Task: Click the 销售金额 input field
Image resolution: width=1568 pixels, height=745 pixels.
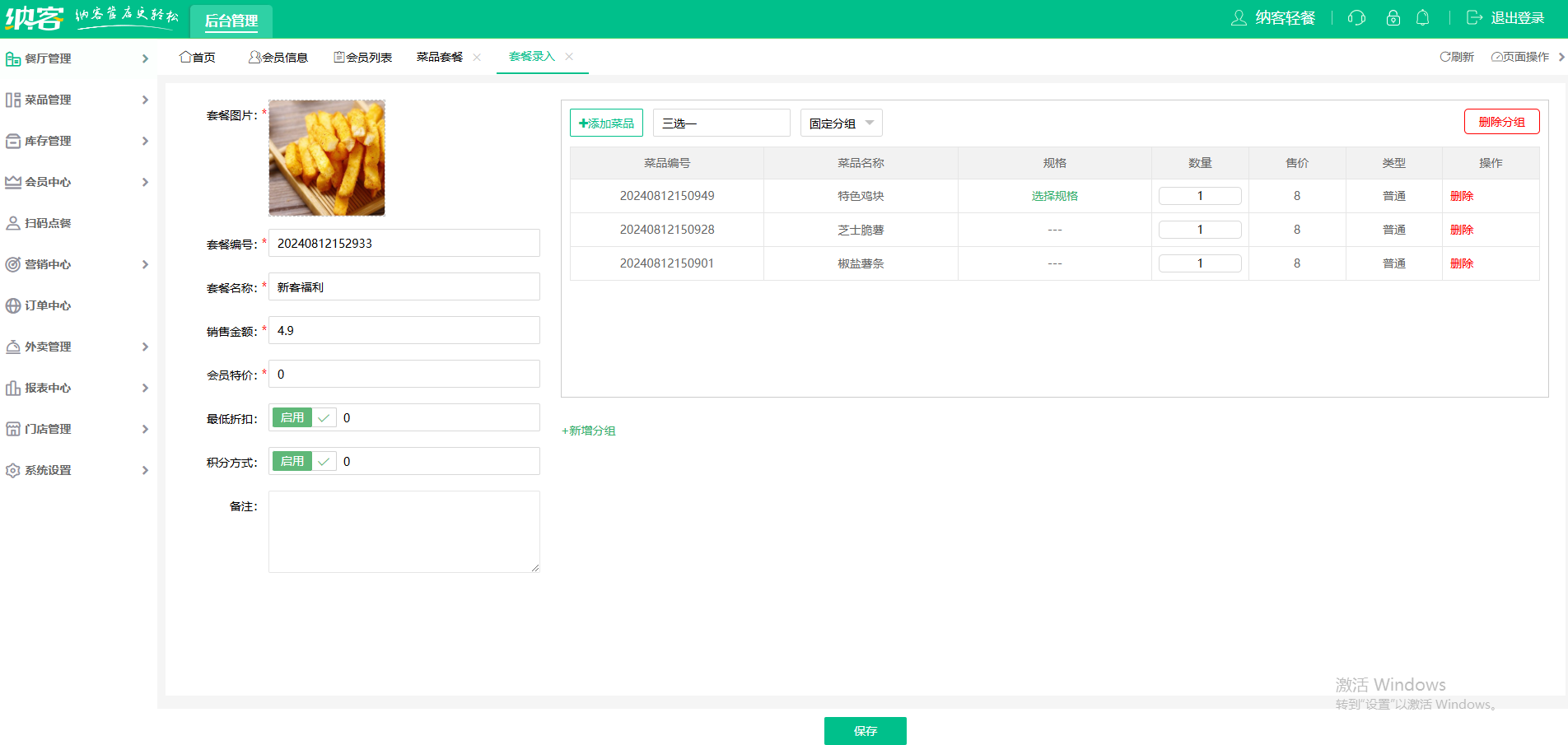Action: 404,331
